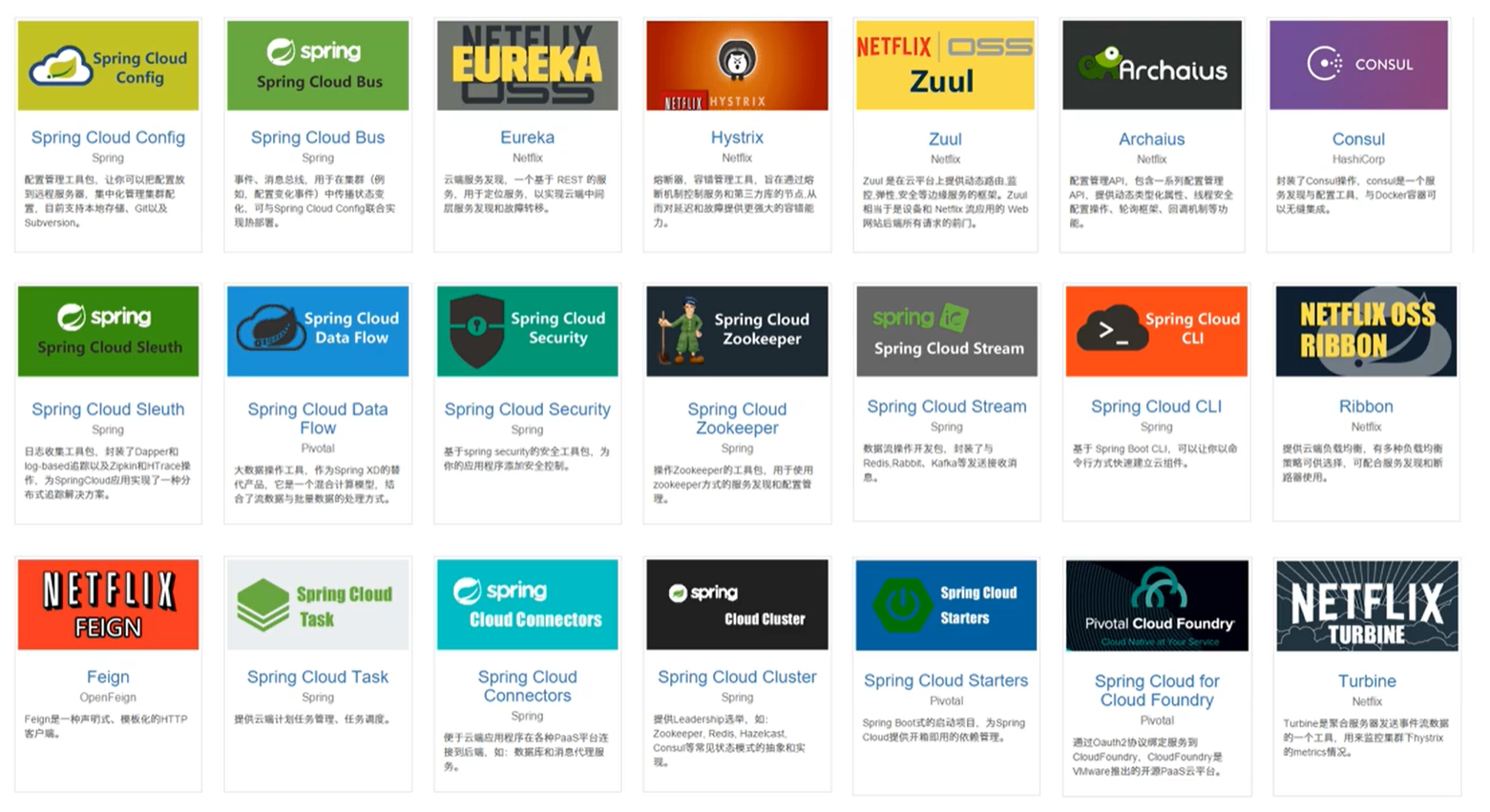Open the Spring Cloud Zookeeper title link
1490x812 pixels.
pos(737,419)
